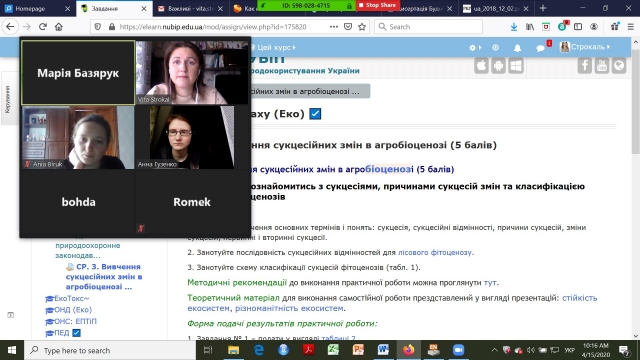Click the Firefox Search box
The width and height of the screenshot is (640, 360).
pyautogui.click(x=429, y=27)
